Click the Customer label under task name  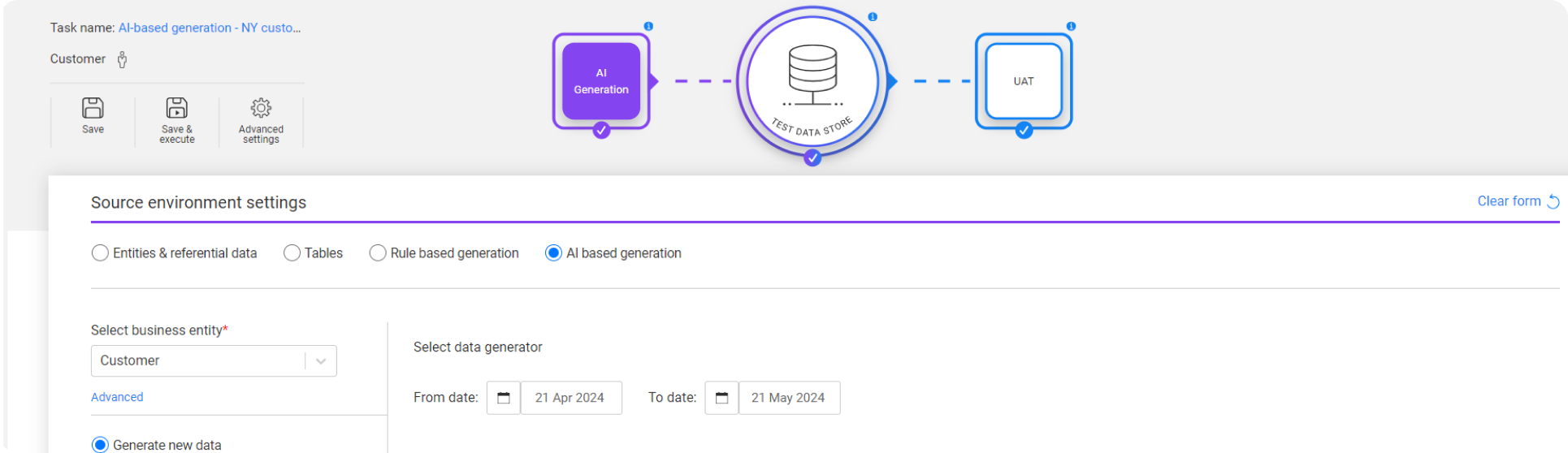[x=78, y=59]
